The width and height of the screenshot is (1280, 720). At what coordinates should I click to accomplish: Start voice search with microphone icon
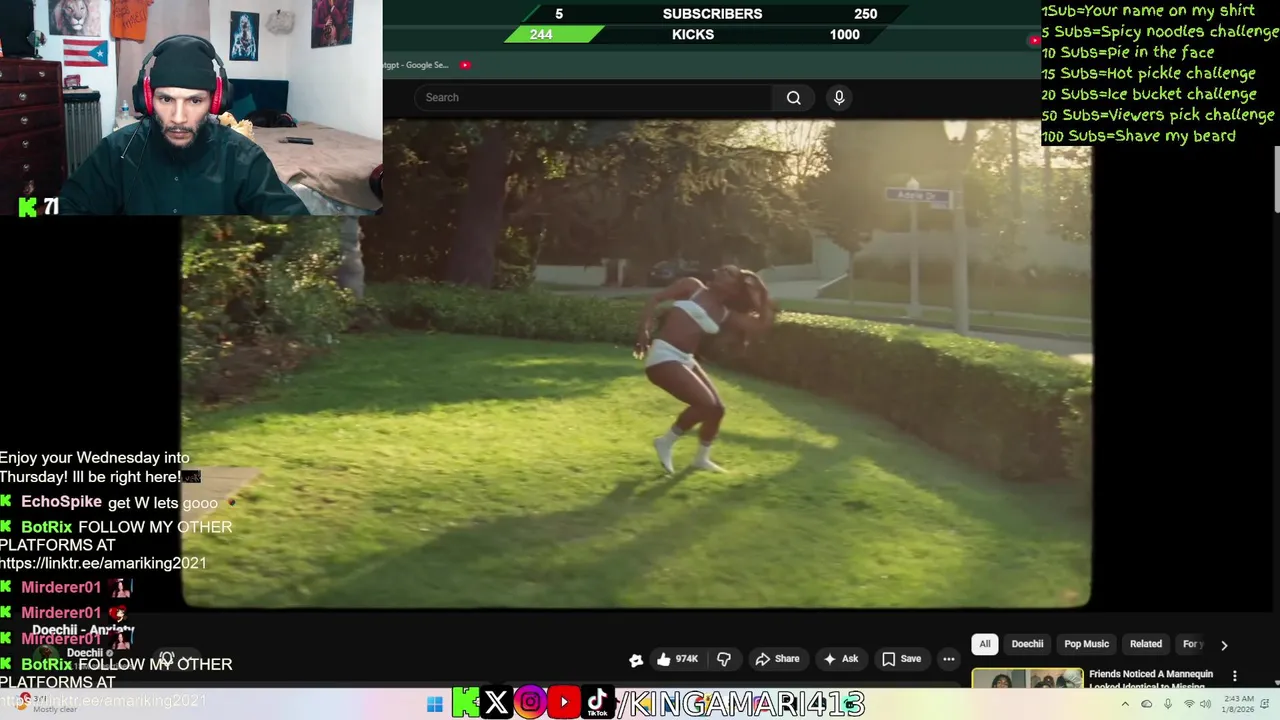click(x=839, y=97)
